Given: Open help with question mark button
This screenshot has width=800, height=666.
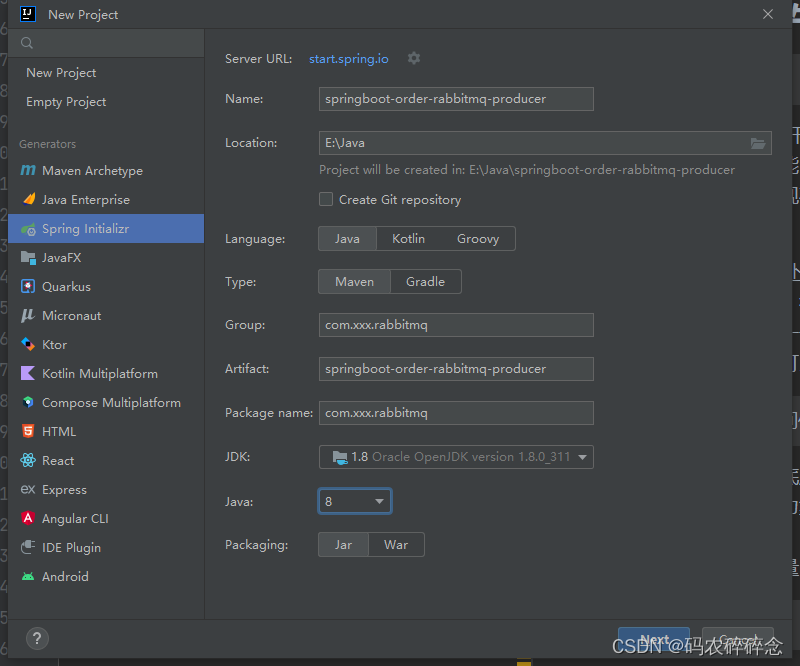Looking at the screenshot, I should (37, 638).
